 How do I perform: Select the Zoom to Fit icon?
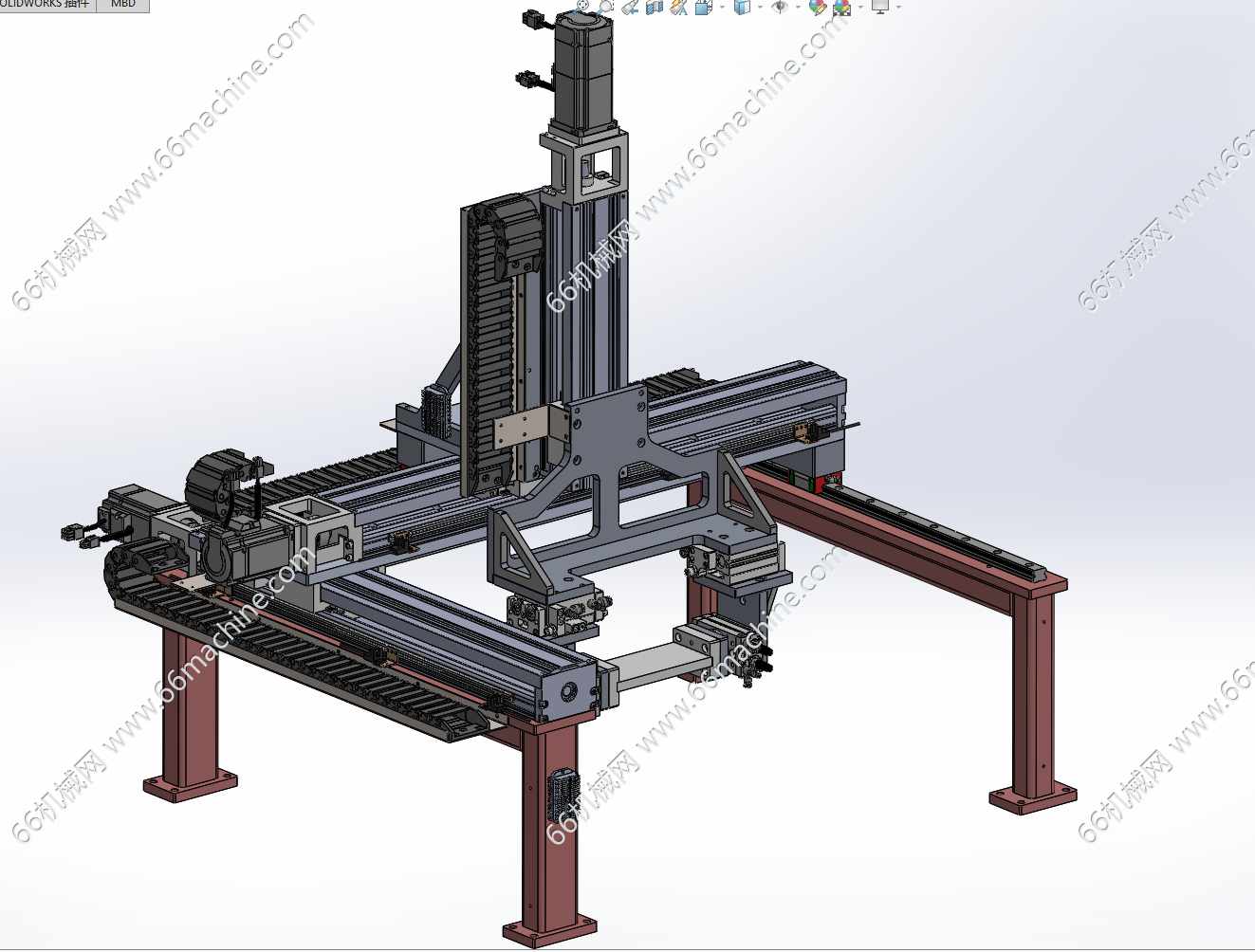(584, 8)
